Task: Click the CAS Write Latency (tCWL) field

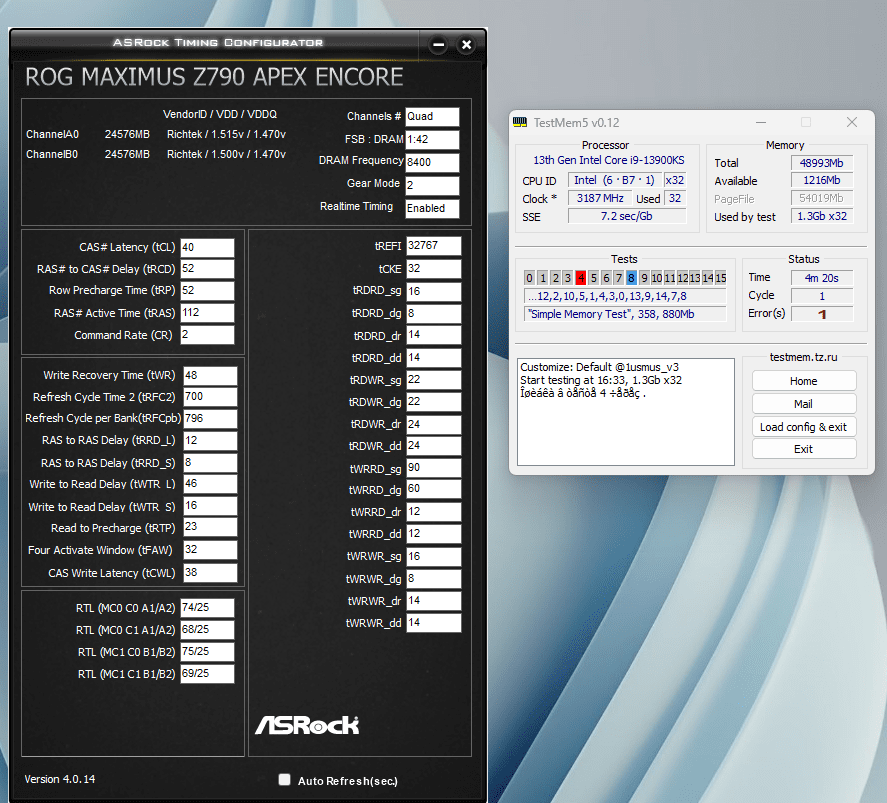Action: point(210,573)
